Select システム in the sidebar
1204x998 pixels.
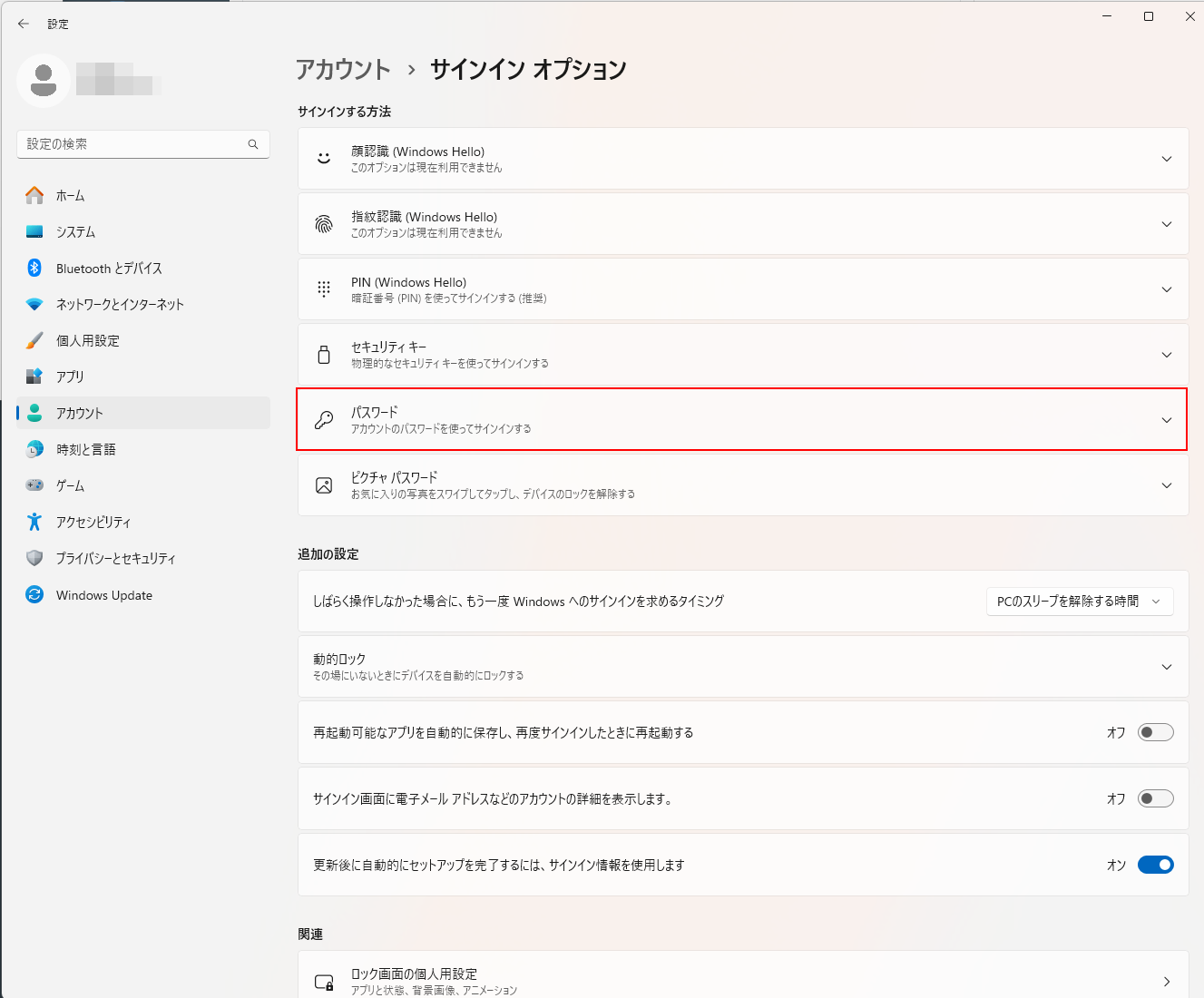coord(143,231)
